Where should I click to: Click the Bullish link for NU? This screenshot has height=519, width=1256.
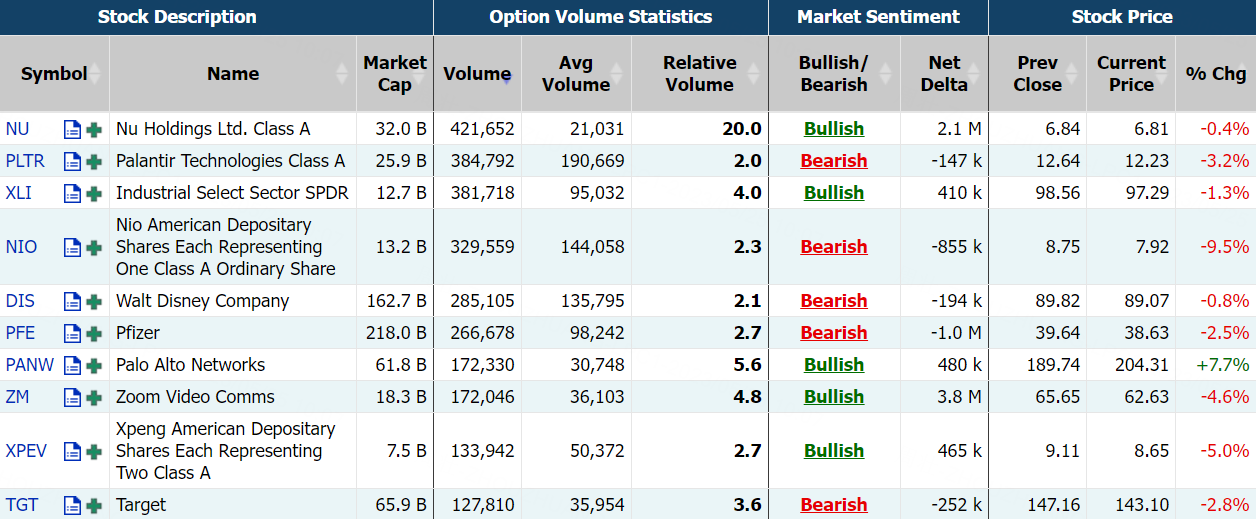[833, 129]
